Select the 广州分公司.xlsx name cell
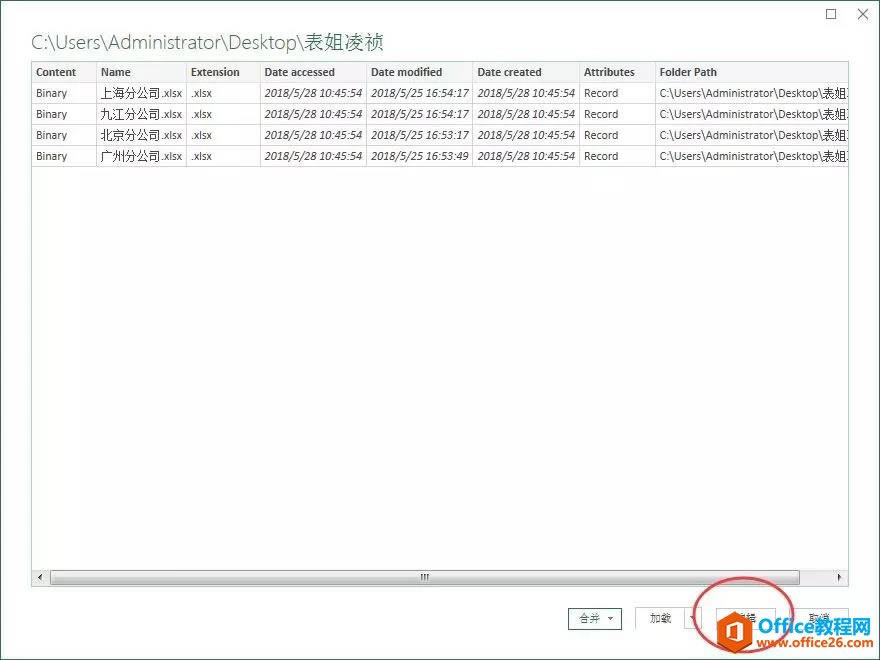The width and height of the screenshot is (880, 660). pyautogui.click(x=141, y=156)
